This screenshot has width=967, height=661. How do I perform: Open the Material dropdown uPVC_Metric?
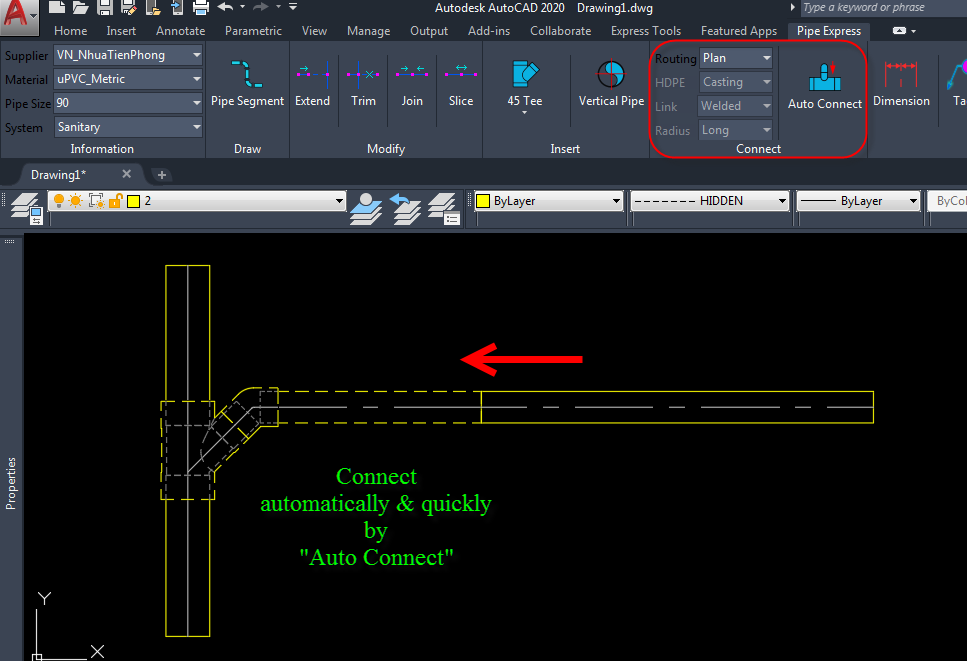pyautogui.click(x=128, y=79)
